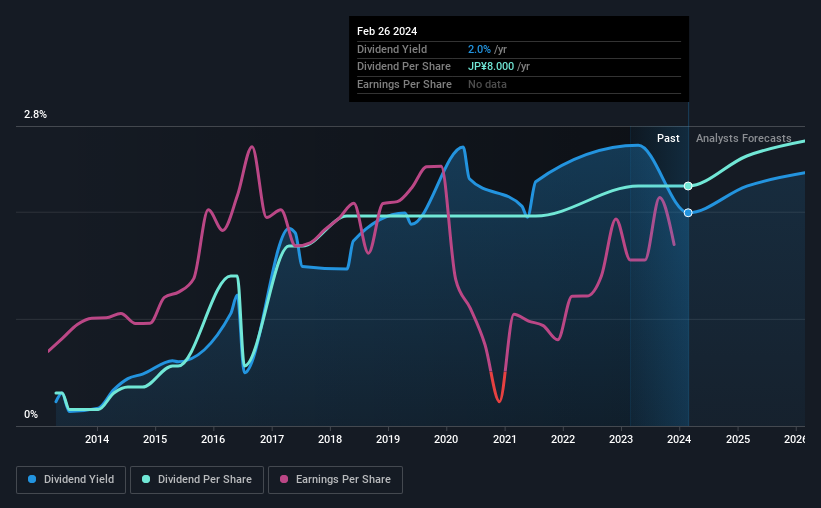Click the Earnings Per Share tooltip row label
This screenshot has height=508, width=821.
pyautogui.click(x=404, y=84)
